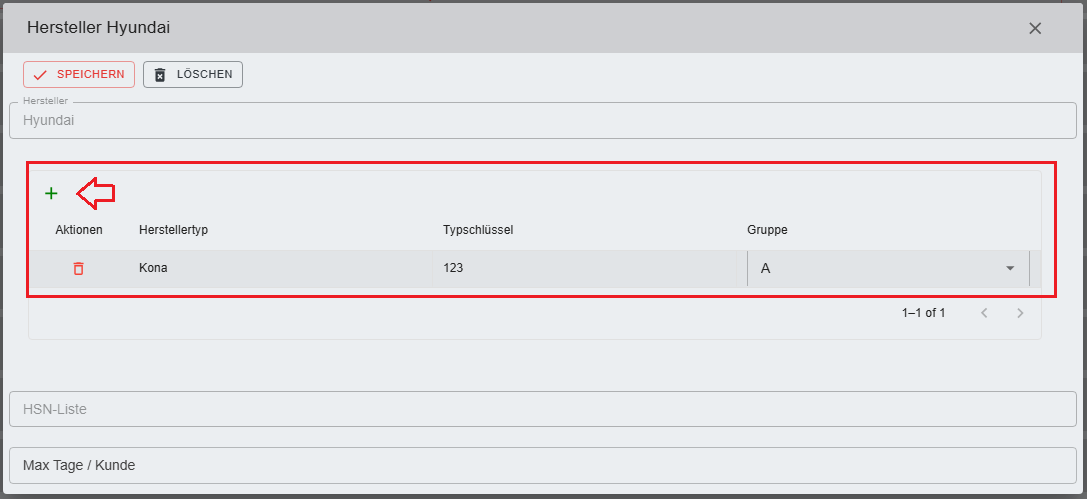
Task: Click the pagination text 1–1 of 1
Action: [x=923, y=313]
